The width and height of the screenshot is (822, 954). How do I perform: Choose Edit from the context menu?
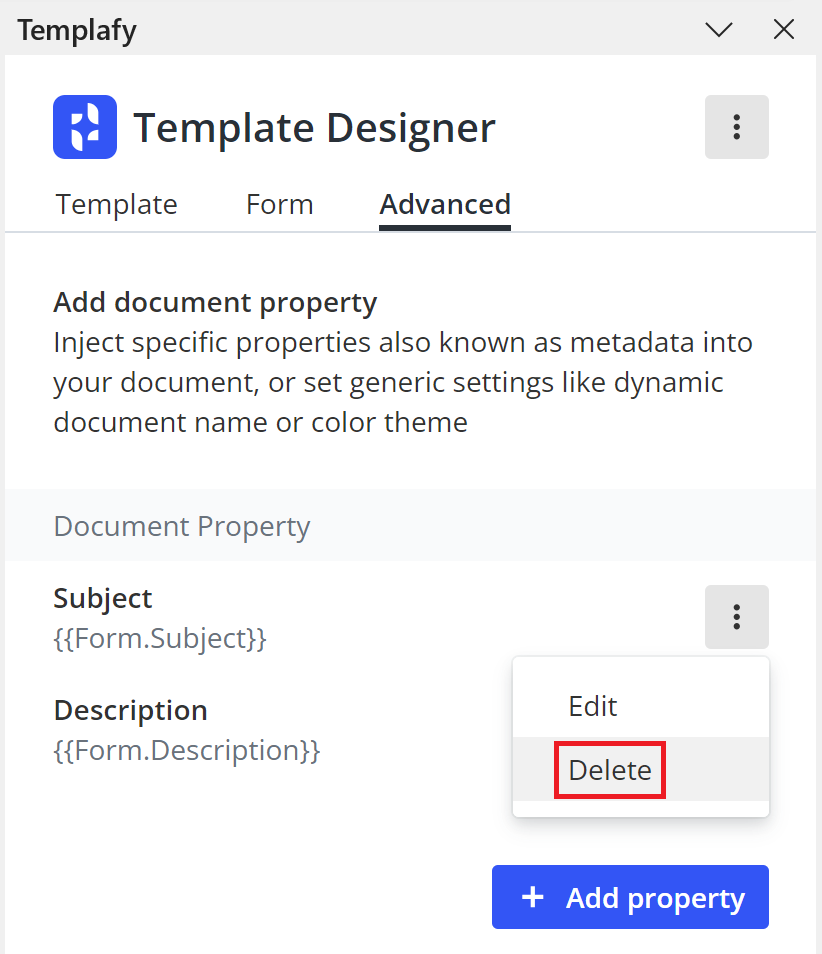pos(593,706)
